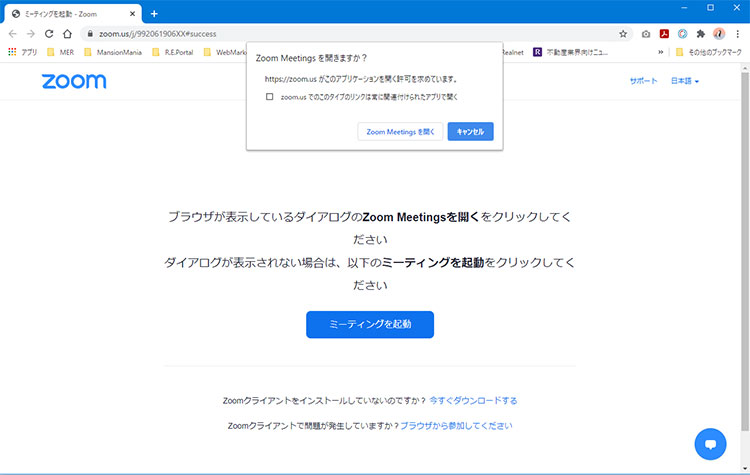Open the Extensions puzzle icon

(701, 33)
